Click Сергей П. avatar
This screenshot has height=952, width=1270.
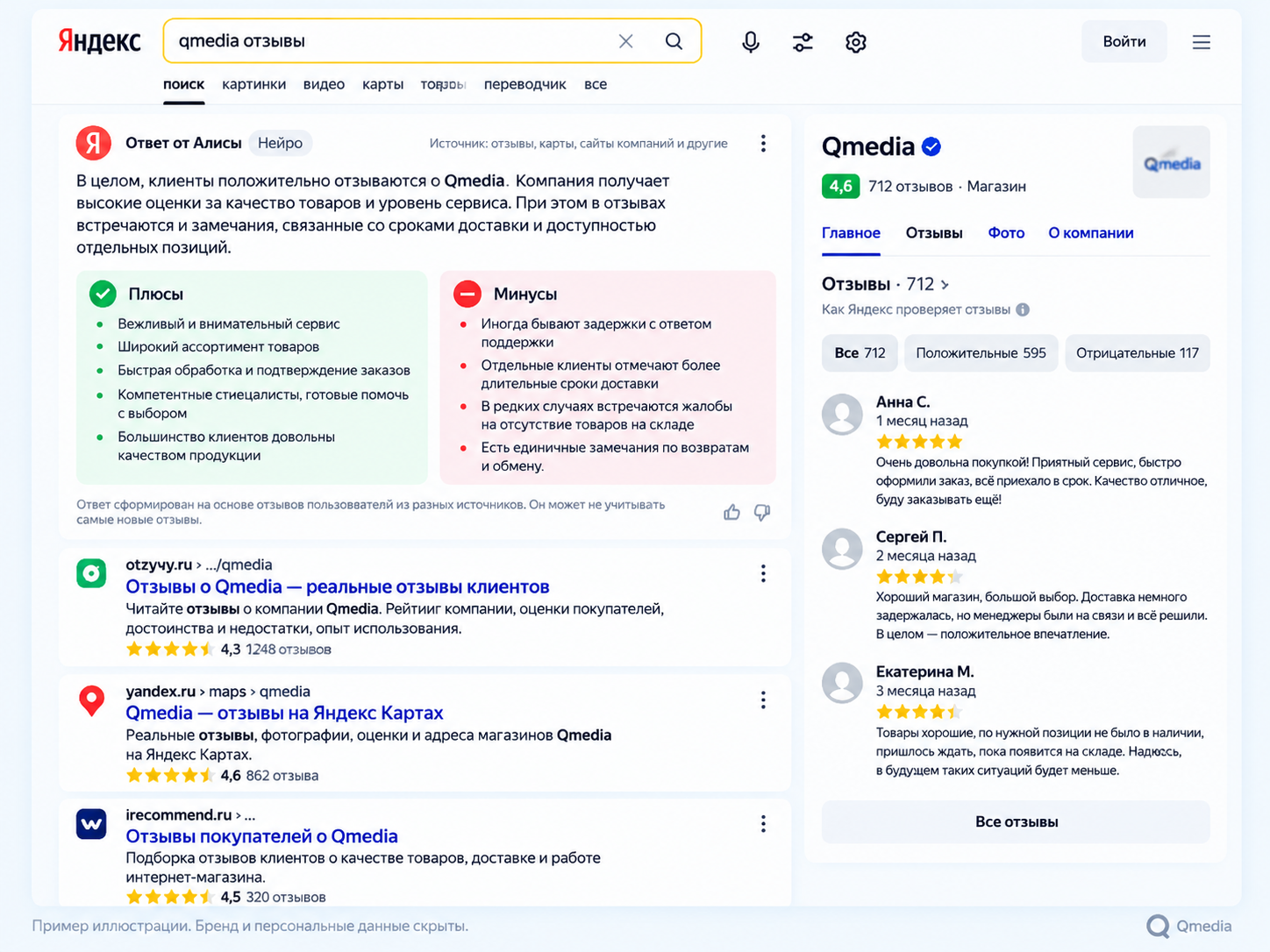point(842,549)
